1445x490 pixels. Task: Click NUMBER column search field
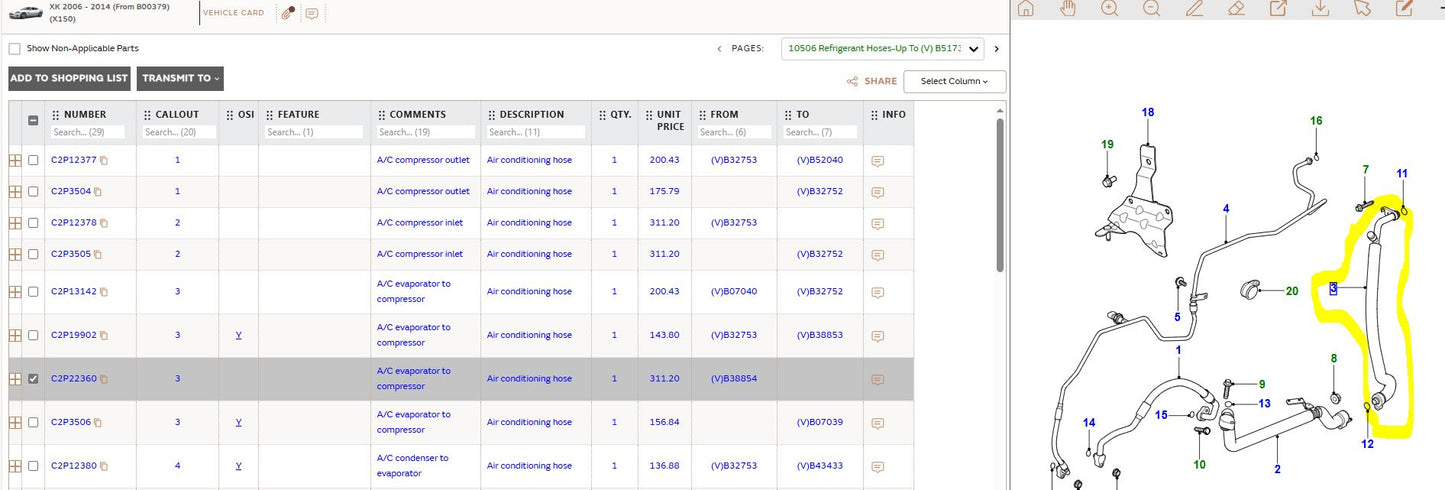(x=88, y=132)
